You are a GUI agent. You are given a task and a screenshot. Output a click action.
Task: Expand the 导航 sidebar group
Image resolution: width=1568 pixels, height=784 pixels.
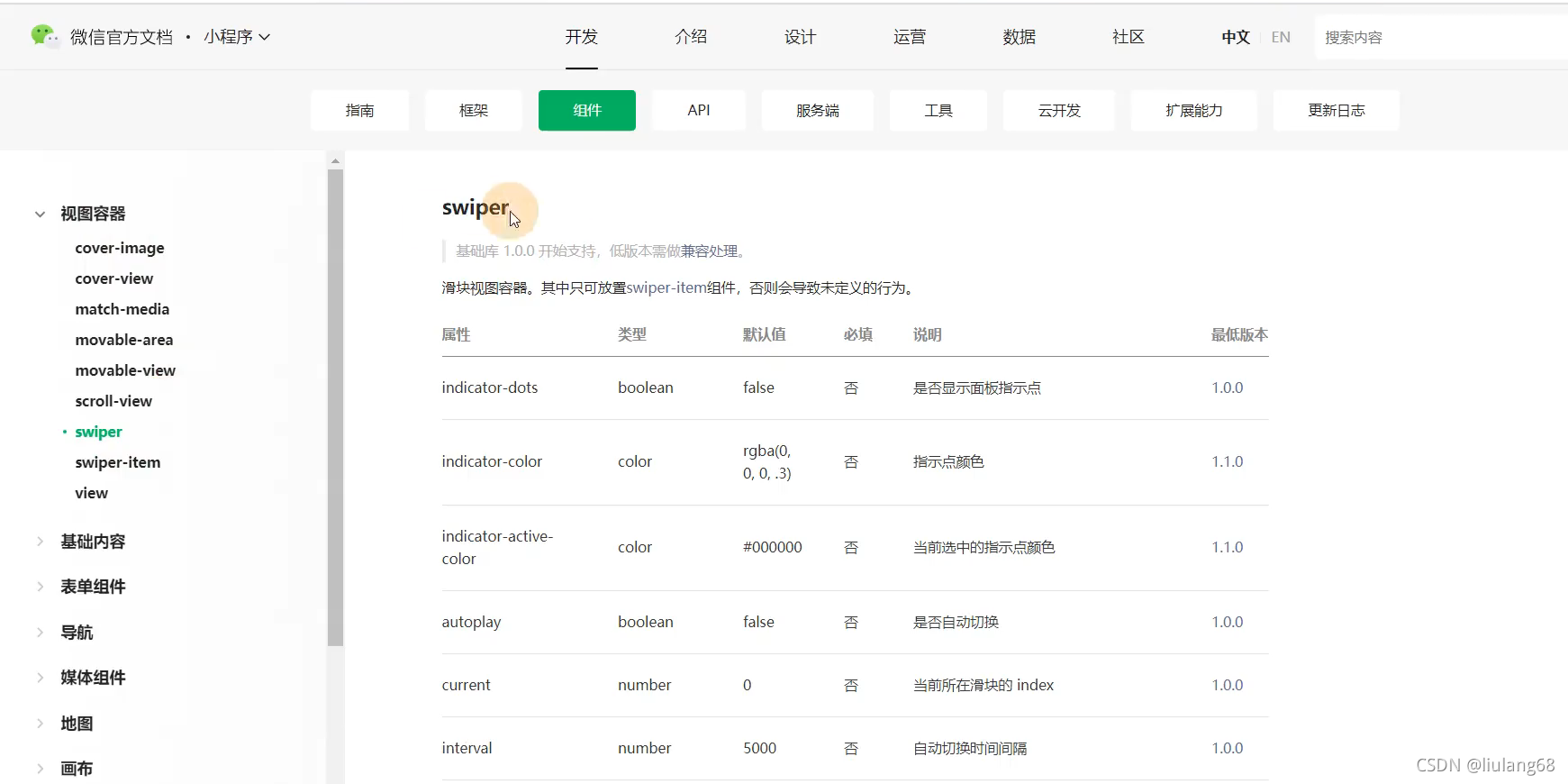[64, 633]
